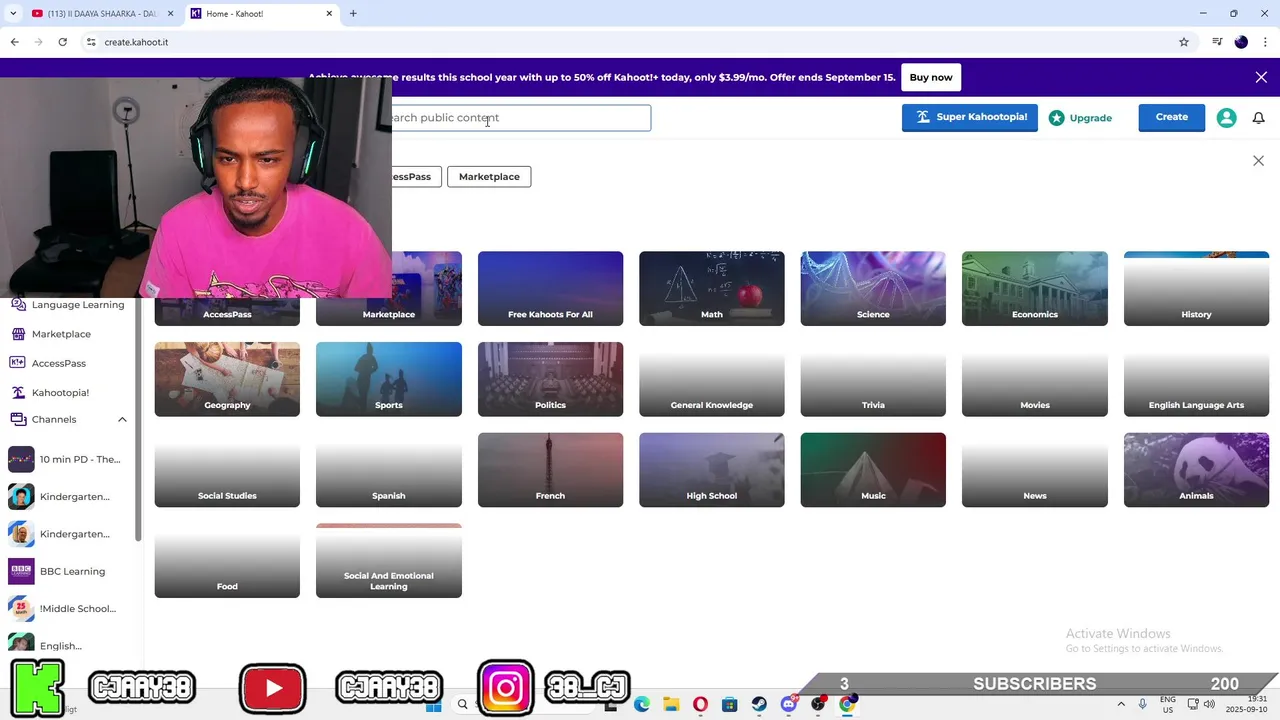This screenshot has height=720, width=1280.
Task: Open the Spanish category card
Action: pos(388,470)
